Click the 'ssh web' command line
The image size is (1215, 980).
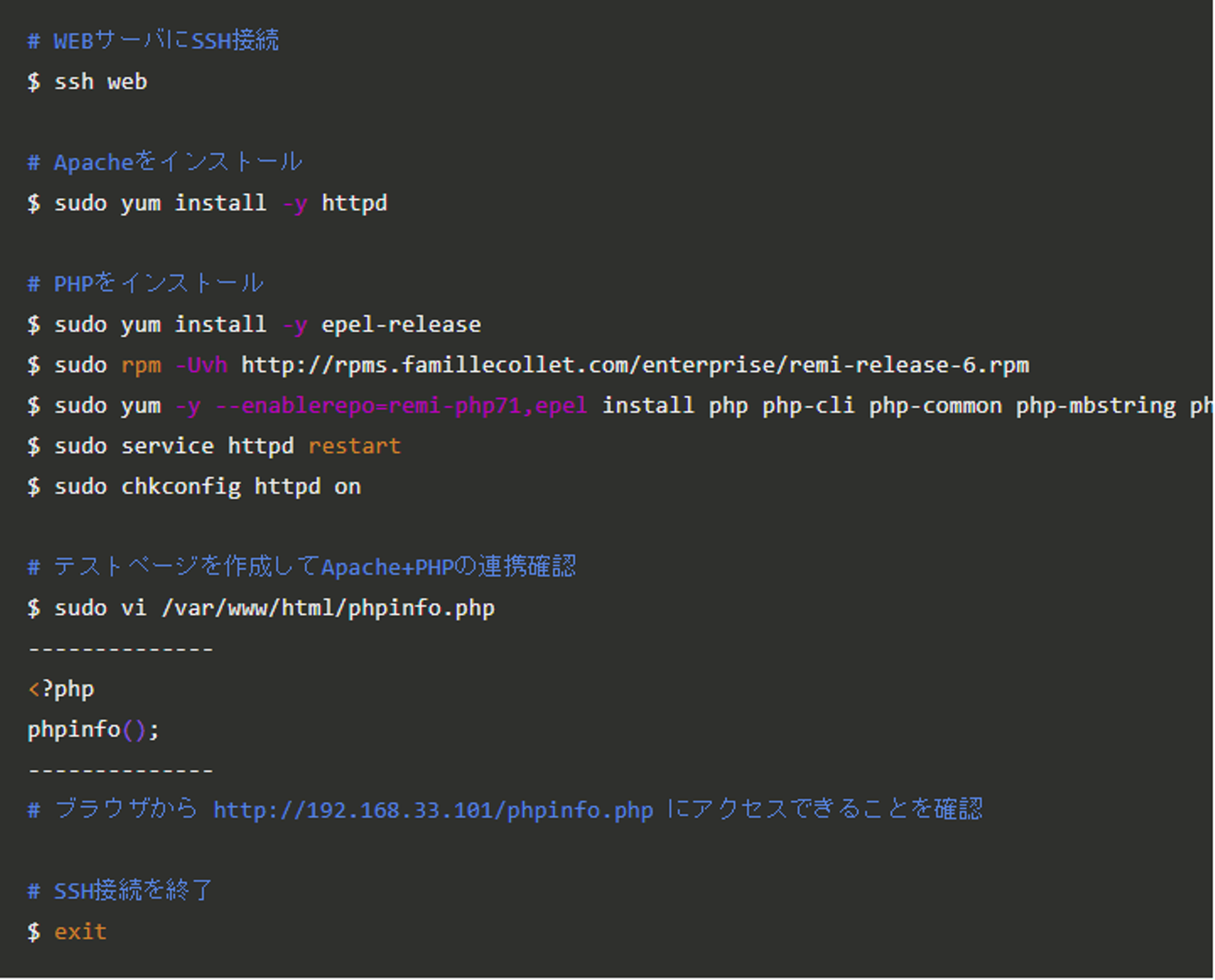100,82
